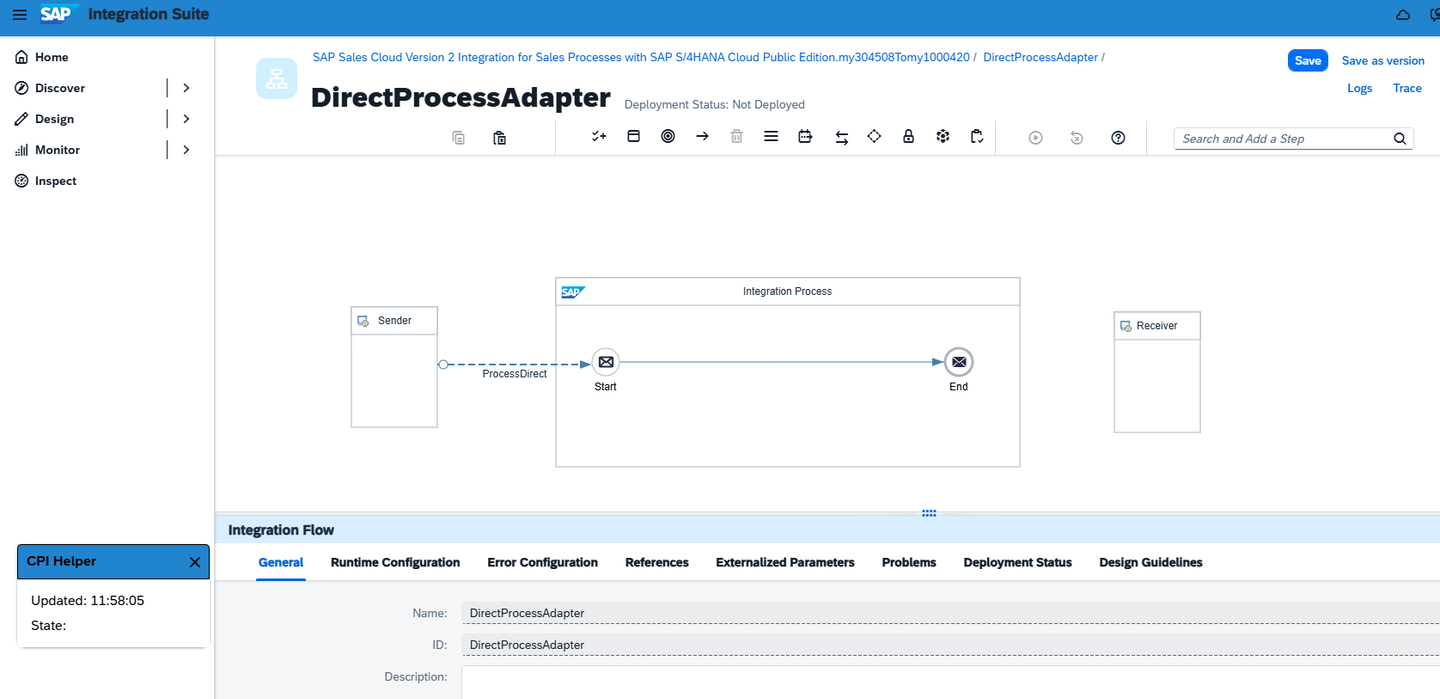Click the SAP logo in header

point(60,14)
